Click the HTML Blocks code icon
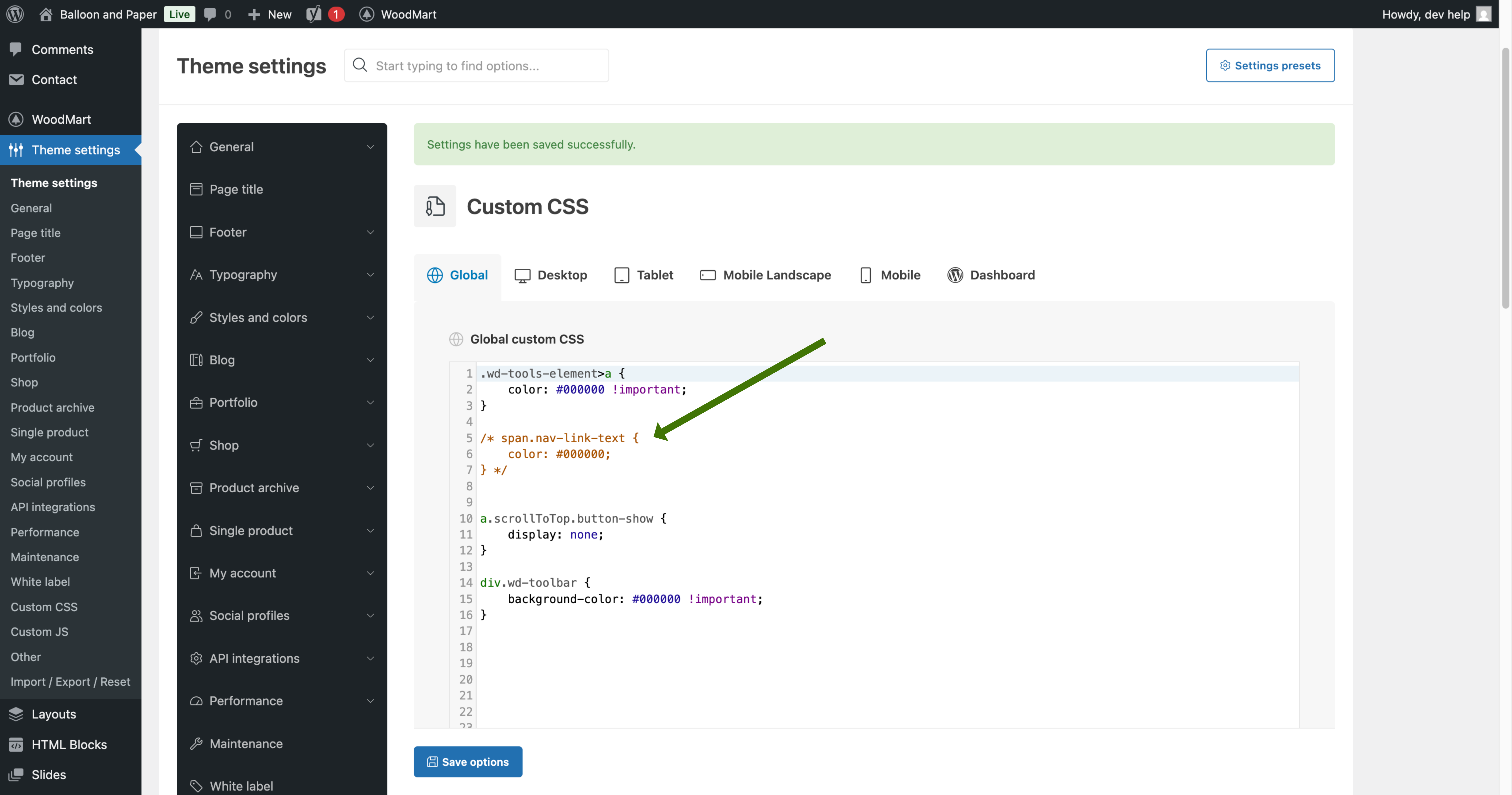 click(x=16, y=745)
